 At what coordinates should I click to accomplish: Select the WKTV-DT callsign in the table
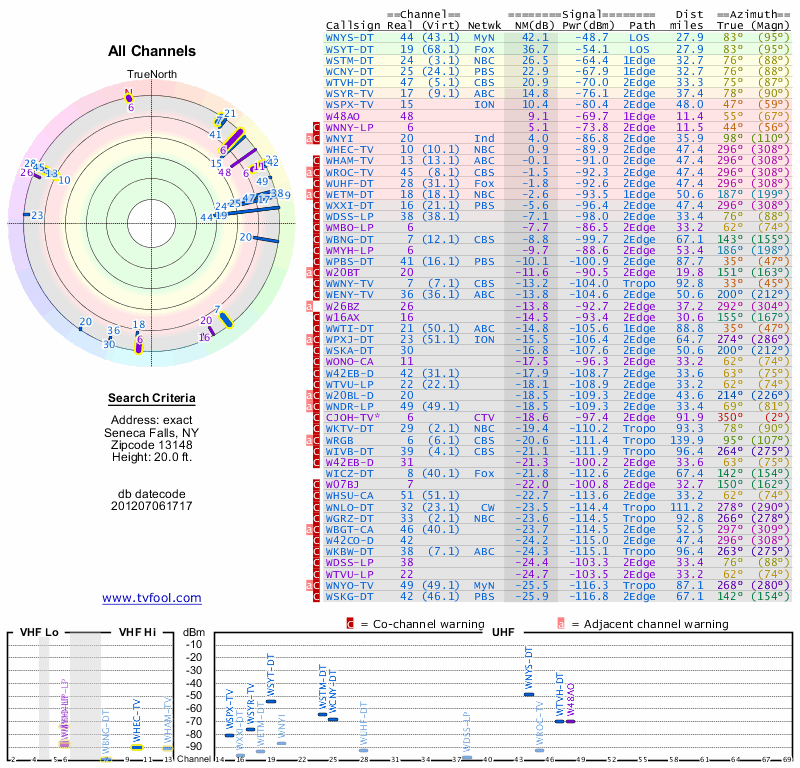[349, 429]
